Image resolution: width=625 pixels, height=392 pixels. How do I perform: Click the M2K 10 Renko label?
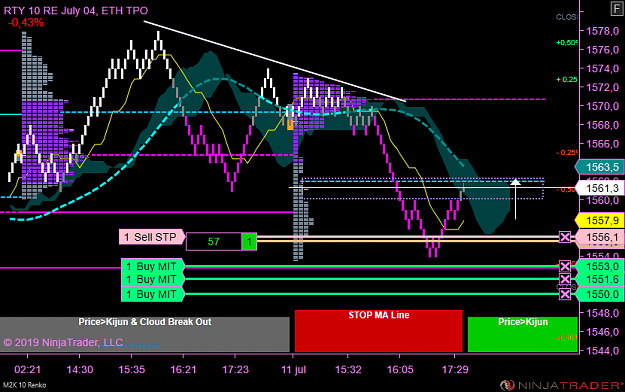click(24, 385)
